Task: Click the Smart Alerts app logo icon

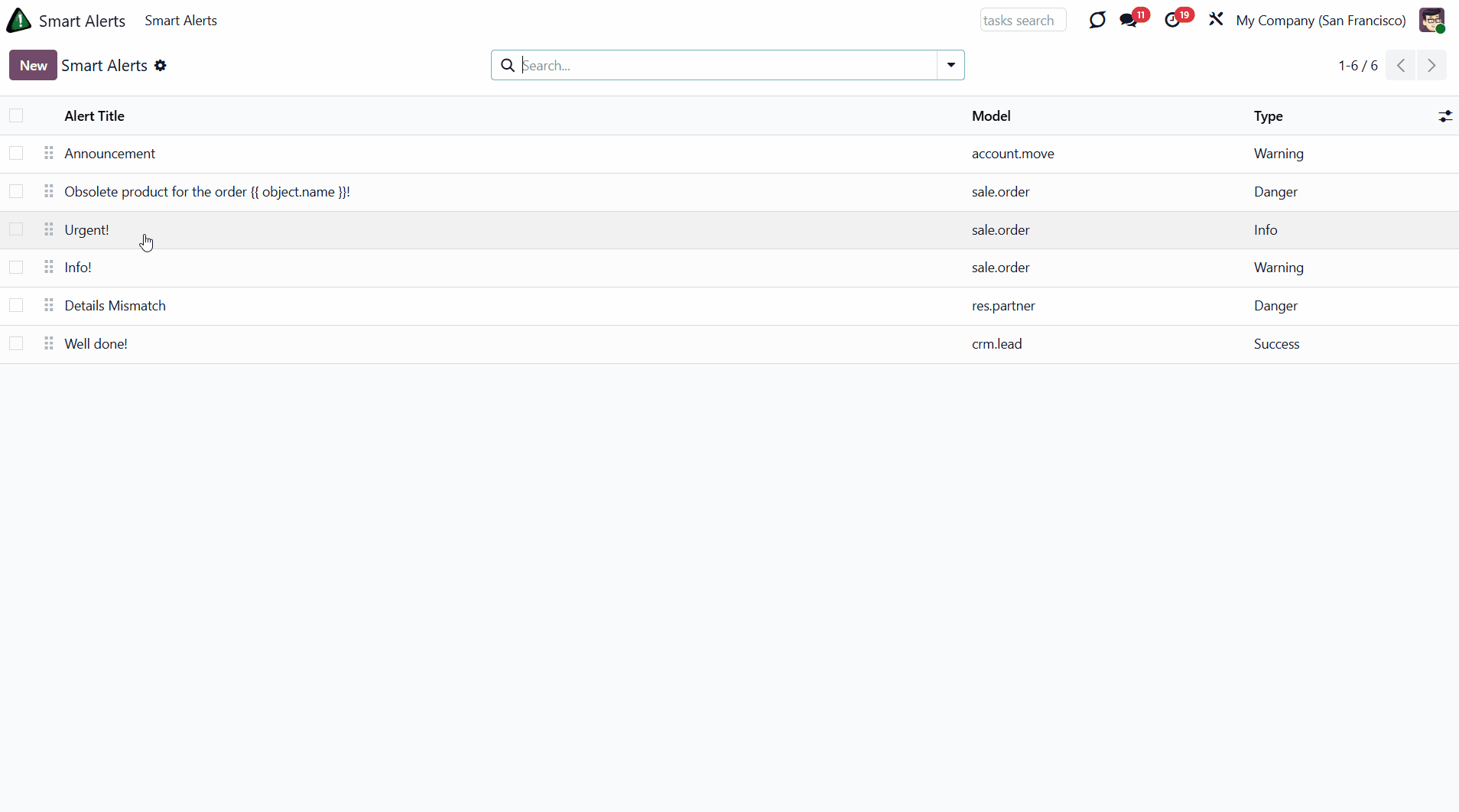Action: coord(19,21)
